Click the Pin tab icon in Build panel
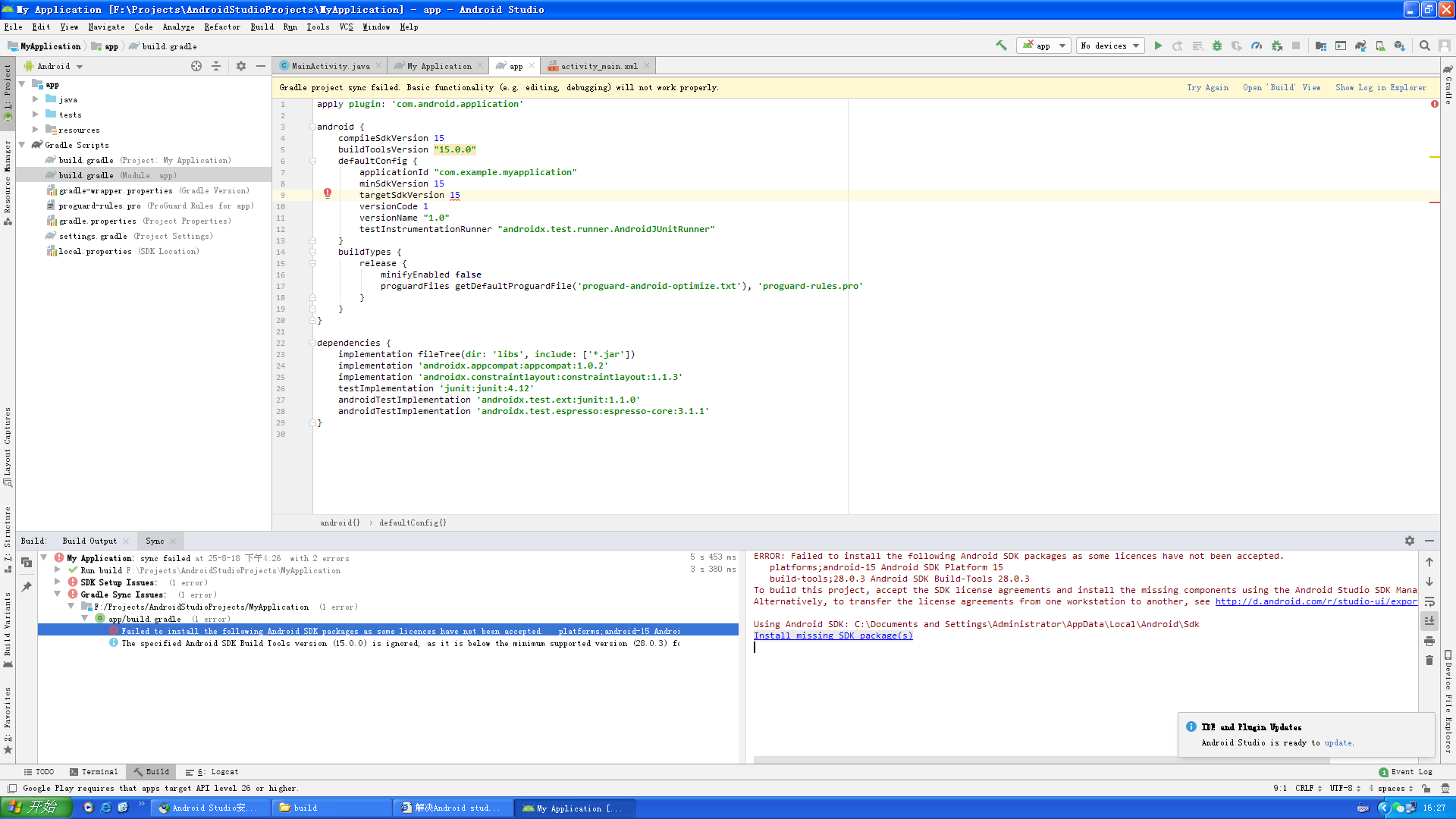 (x=27, y=586)
